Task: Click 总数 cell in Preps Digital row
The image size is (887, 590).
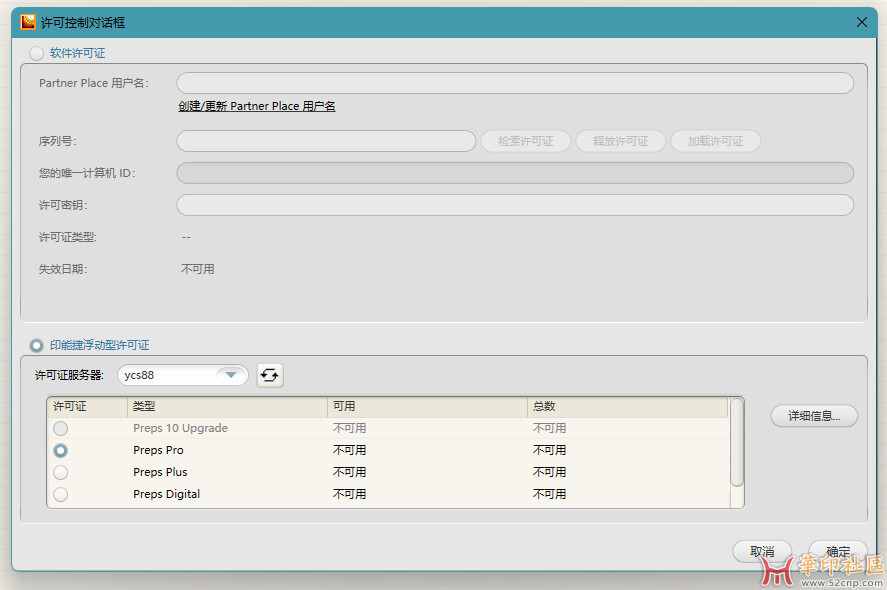Action: [x=549, y=494]
